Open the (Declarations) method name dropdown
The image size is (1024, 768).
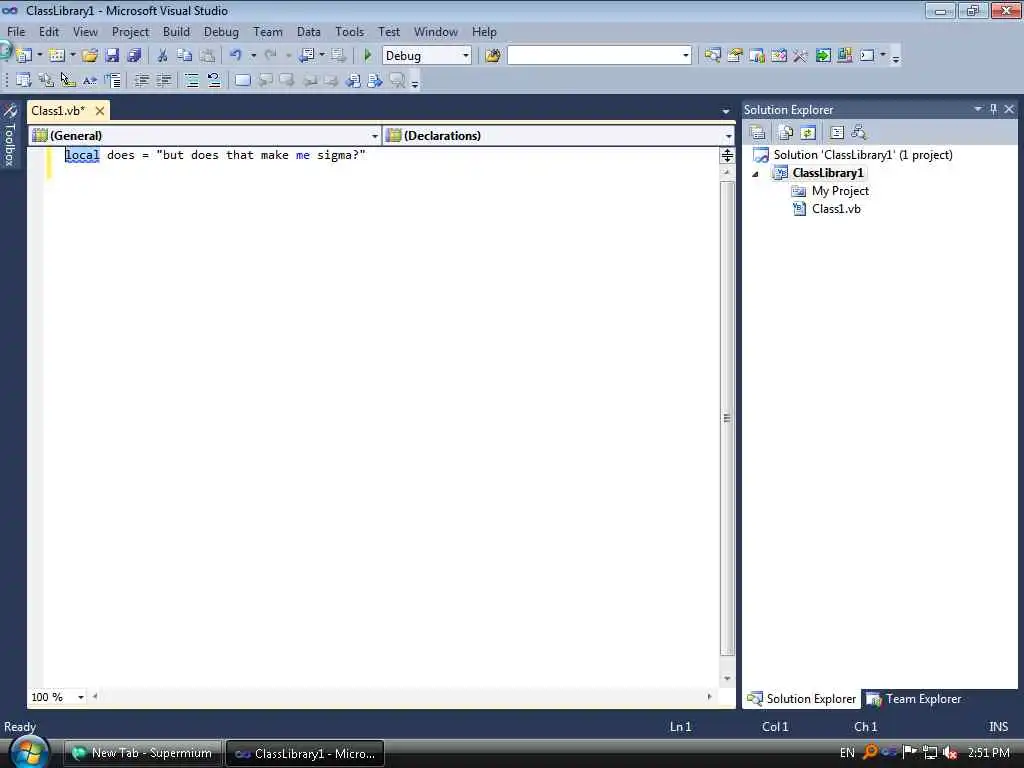[728, 136]
